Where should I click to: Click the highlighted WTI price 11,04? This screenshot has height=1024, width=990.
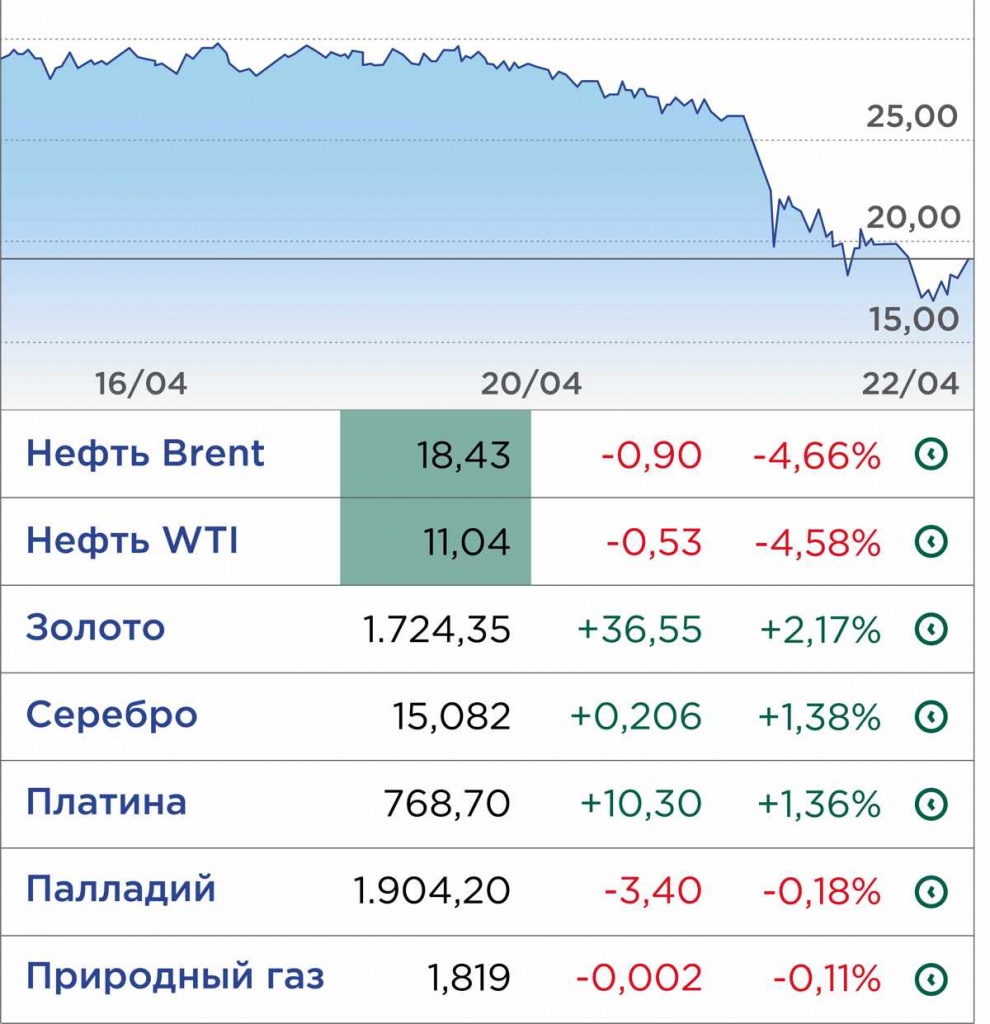click(466, 542)
